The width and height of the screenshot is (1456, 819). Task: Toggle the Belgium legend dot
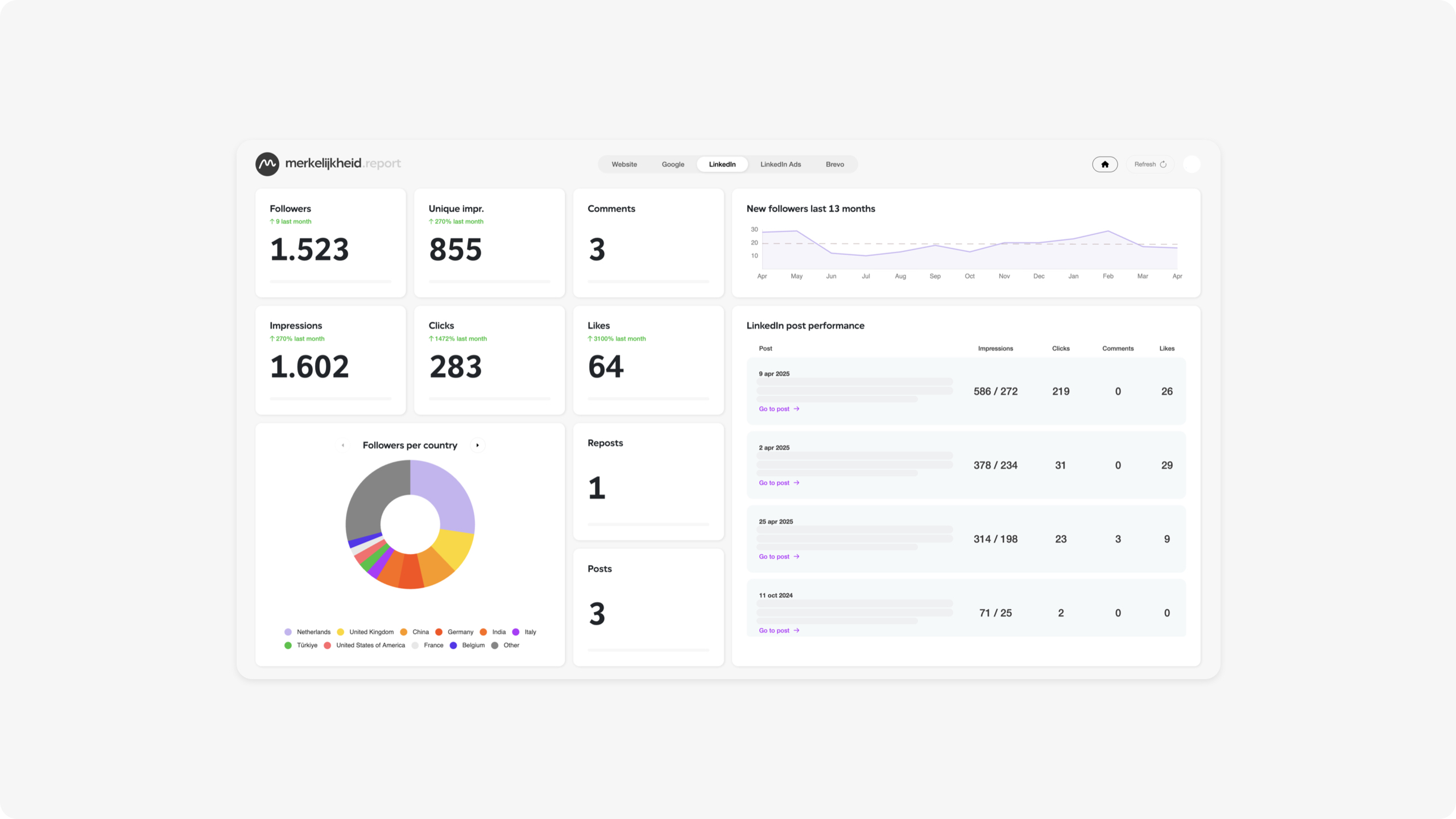(453, 646)
